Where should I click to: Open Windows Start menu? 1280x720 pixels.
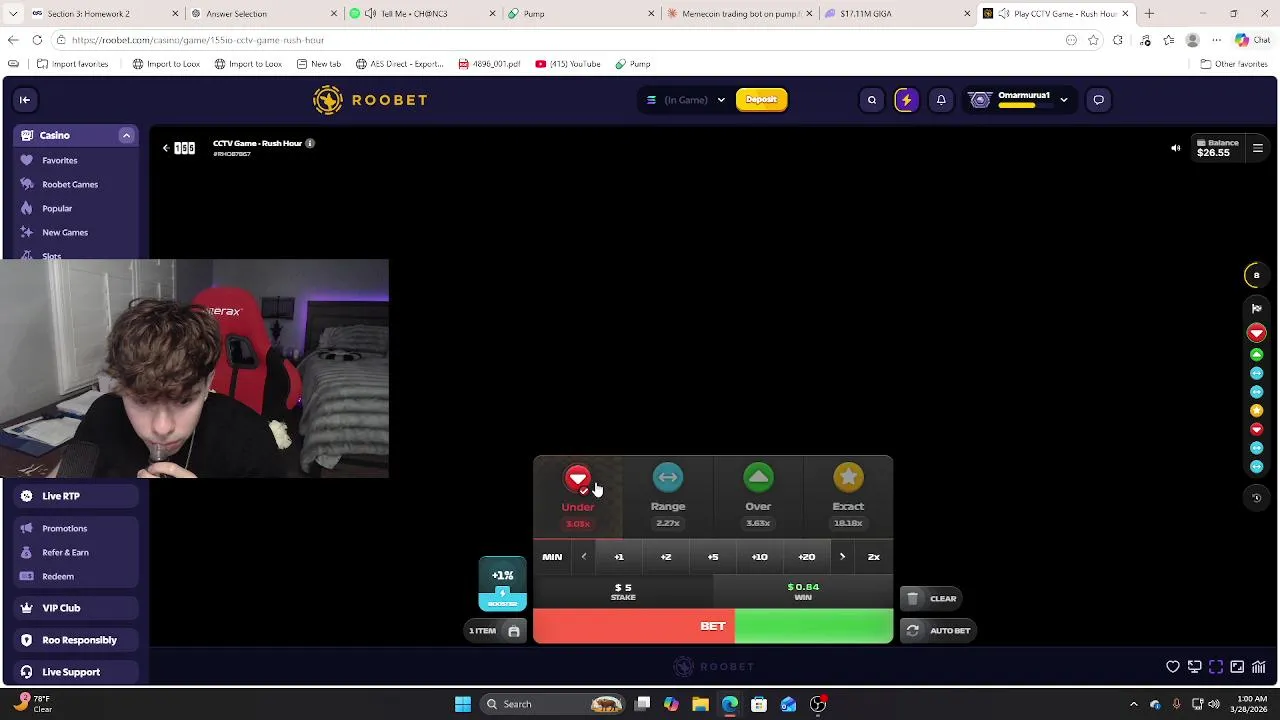(463, 704)
